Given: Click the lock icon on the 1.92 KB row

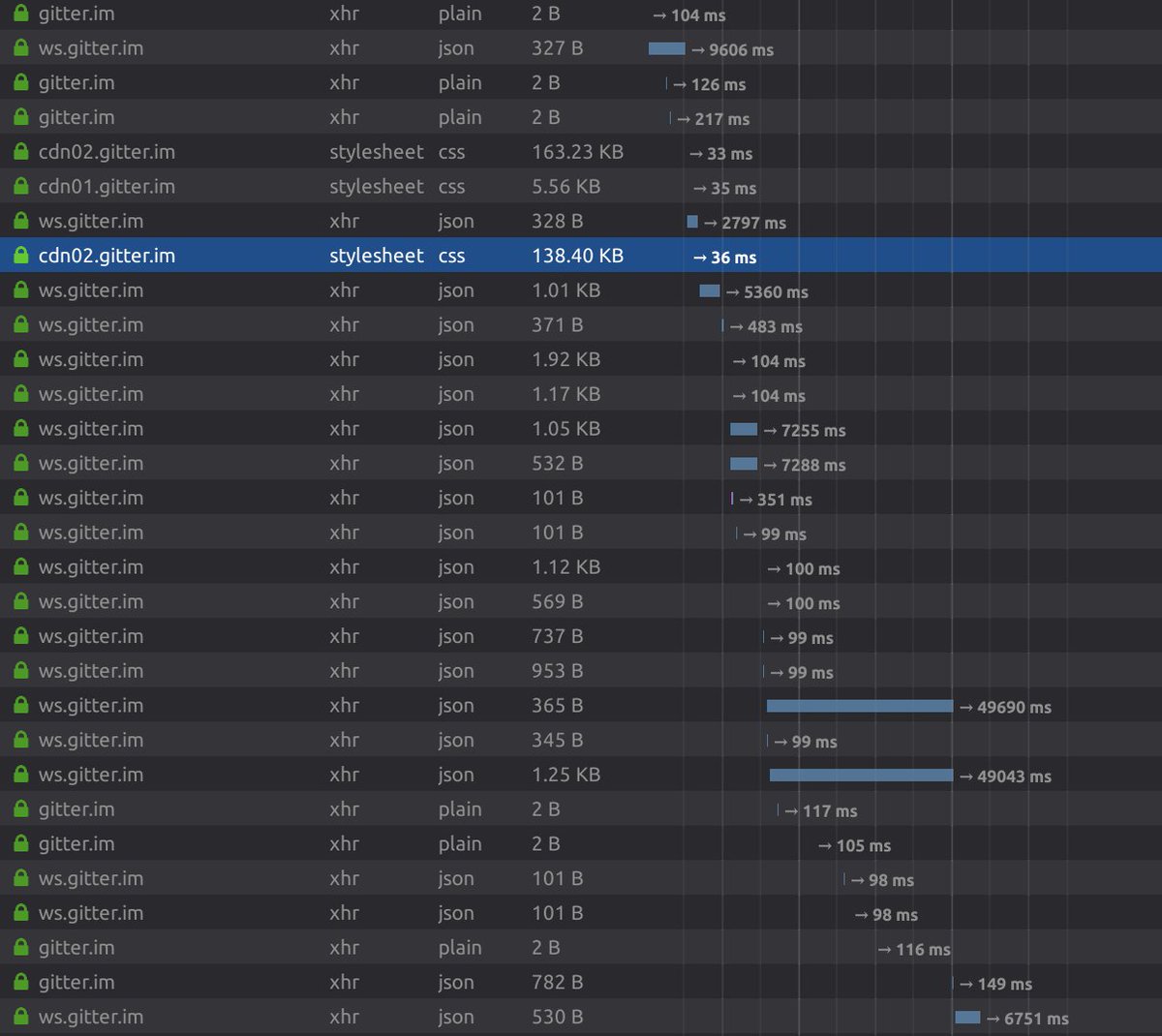Looking at the screenshot, I should 20,359.
